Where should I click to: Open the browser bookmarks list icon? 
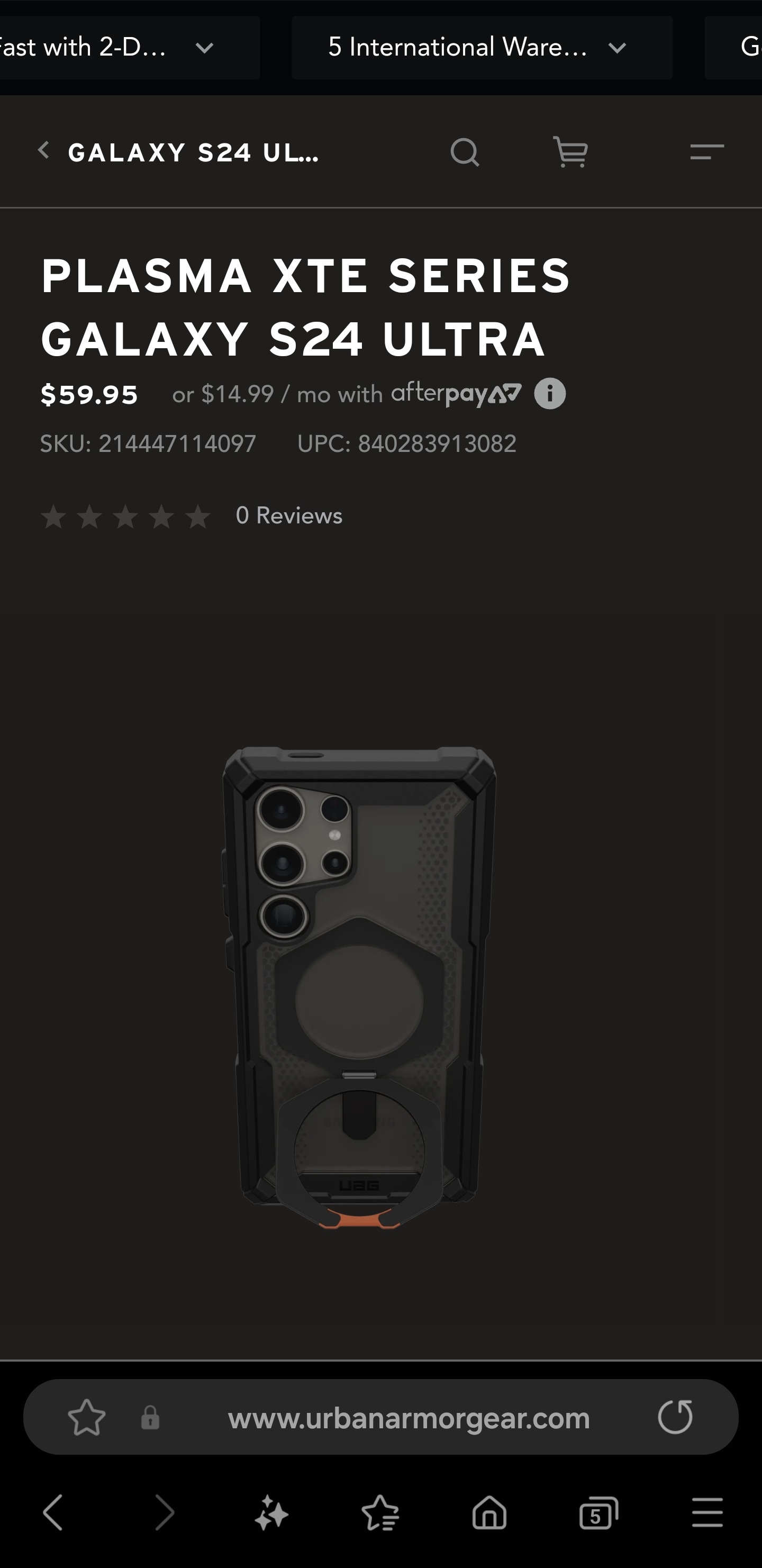[380, 1512]
